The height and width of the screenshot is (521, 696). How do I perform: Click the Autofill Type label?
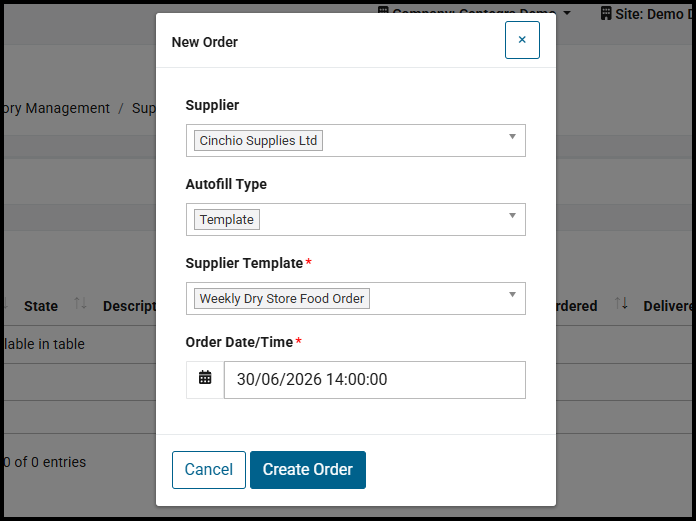226,184
